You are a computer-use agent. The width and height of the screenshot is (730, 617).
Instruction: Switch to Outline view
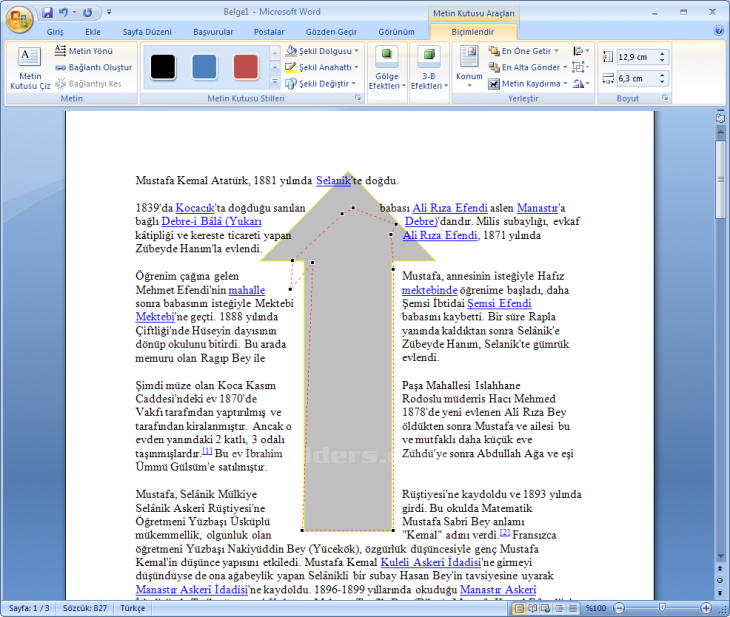point(559,608)
